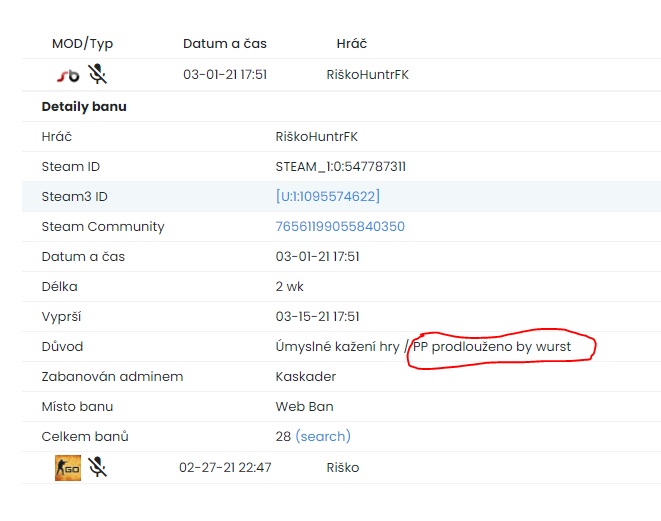
Task: Click the expiry date 03-15-21 17:51
Action: click(x=317, y=316)
